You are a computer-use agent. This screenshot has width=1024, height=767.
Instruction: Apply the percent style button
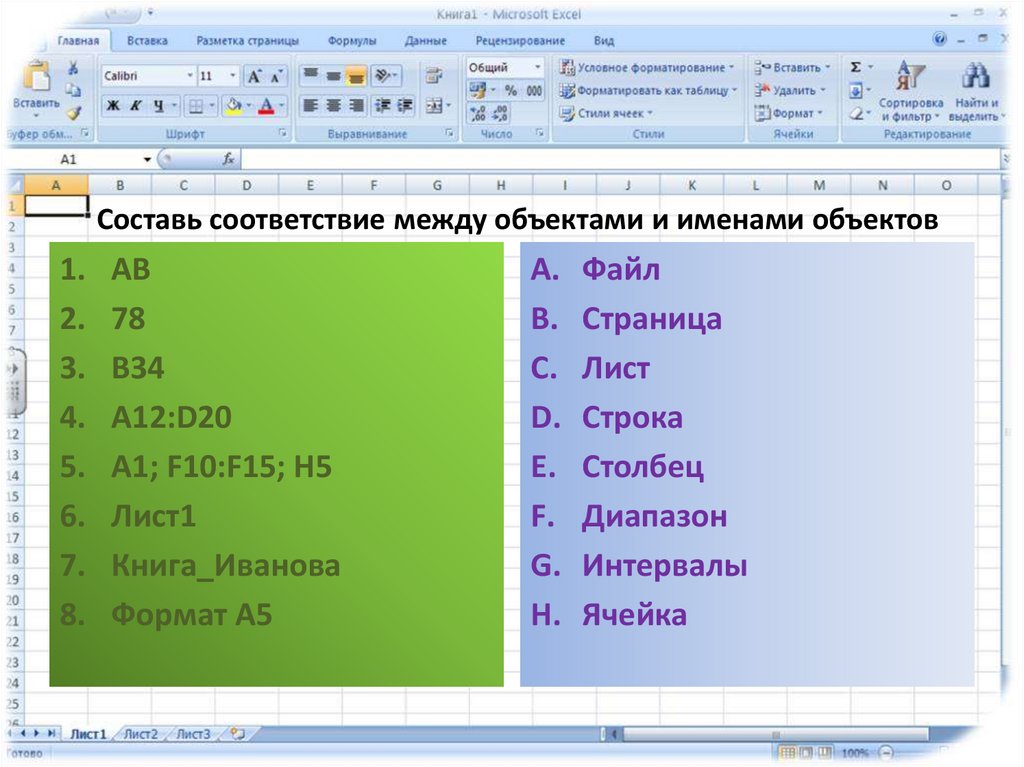pyautogui.click(x=511, y=90)
